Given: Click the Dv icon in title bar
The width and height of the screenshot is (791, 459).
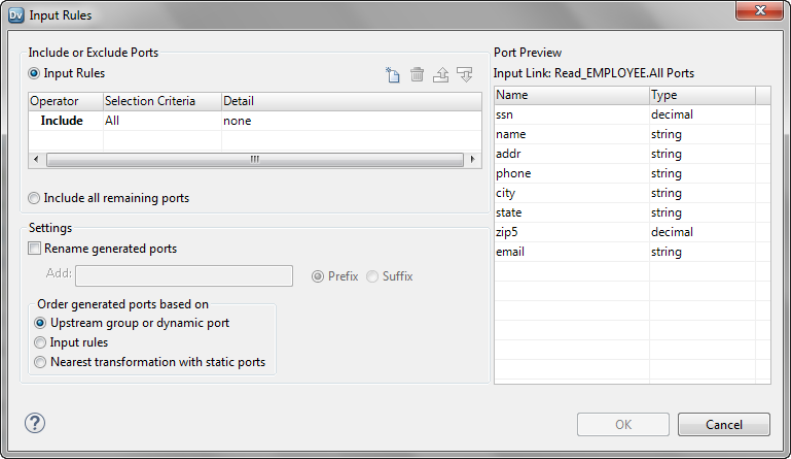Looking at the screenshot, I should 15,15.
